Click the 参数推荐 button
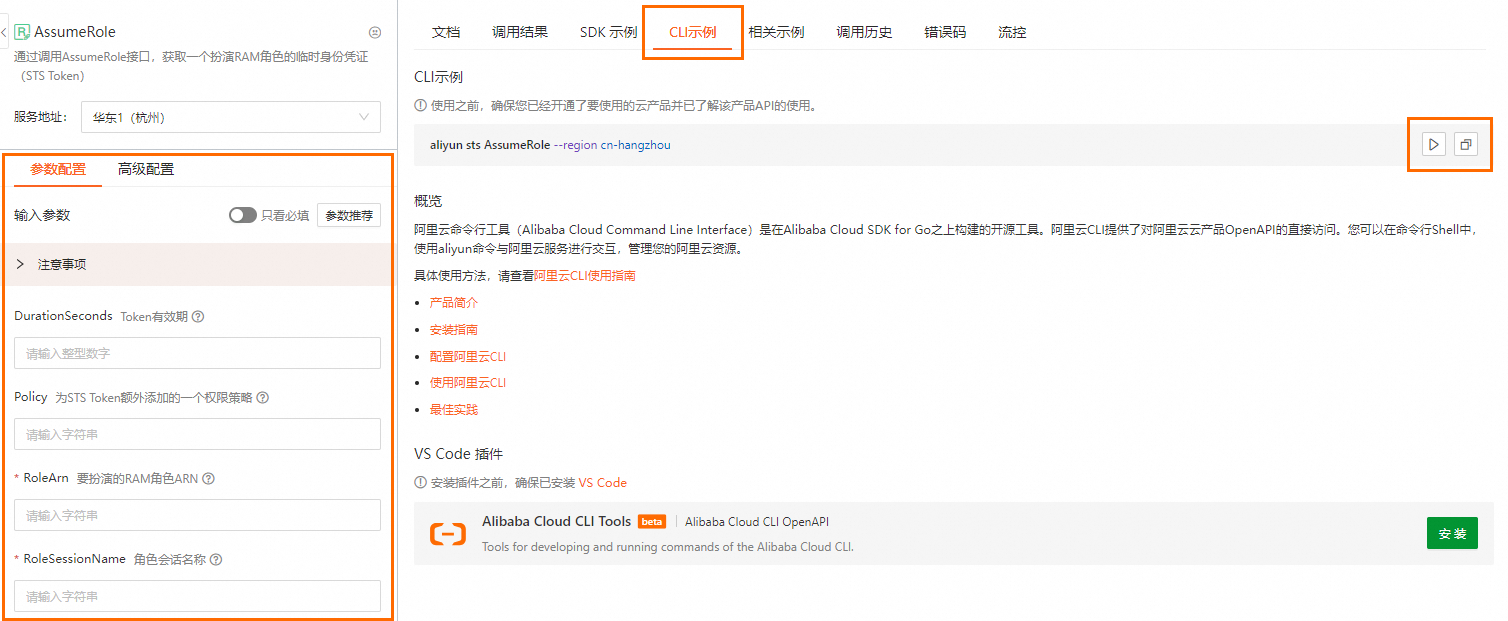Viewport: 1508px width, 621px height. click(x=349, y=215)
